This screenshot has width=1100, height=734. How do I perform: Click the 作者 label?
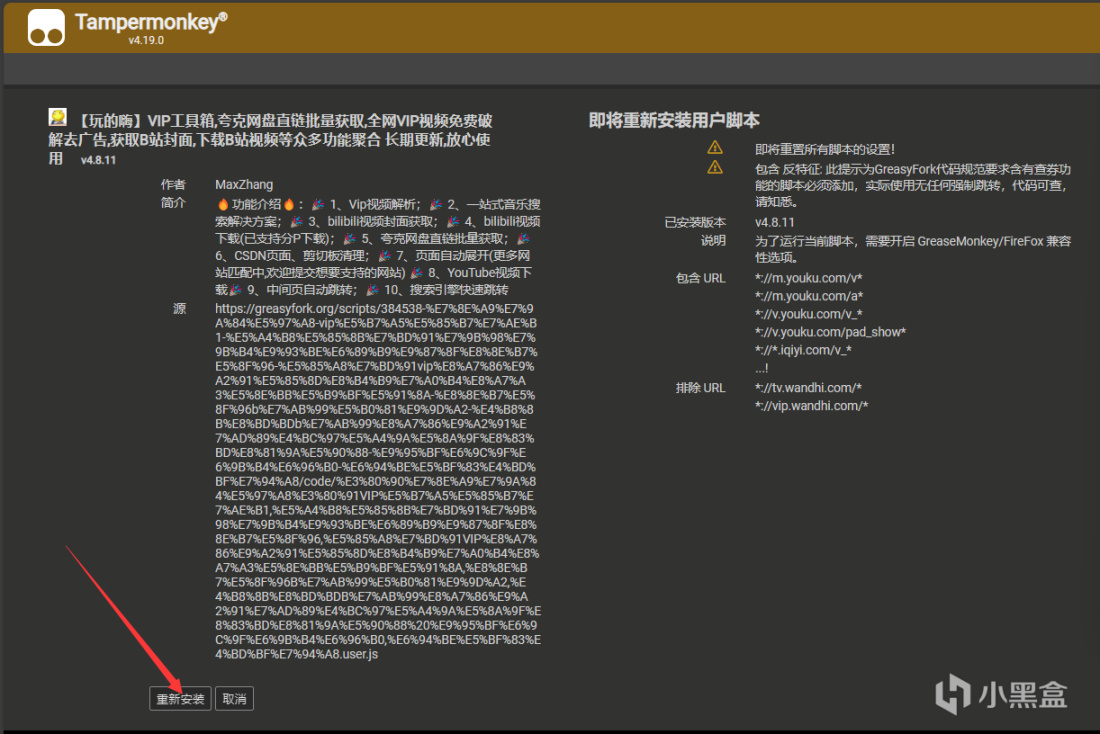click(173, 185)
